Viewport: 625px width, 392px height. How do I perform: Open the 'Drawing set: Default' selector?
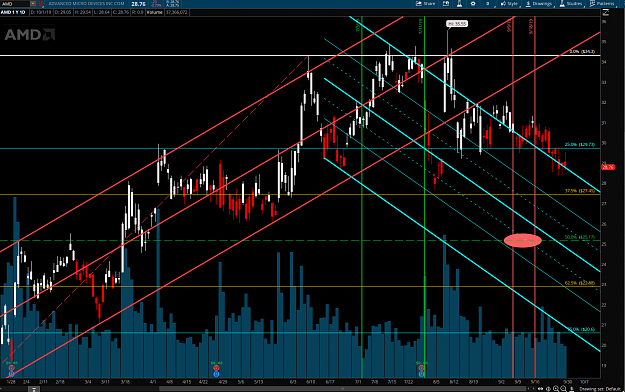[x=600, y=389]
